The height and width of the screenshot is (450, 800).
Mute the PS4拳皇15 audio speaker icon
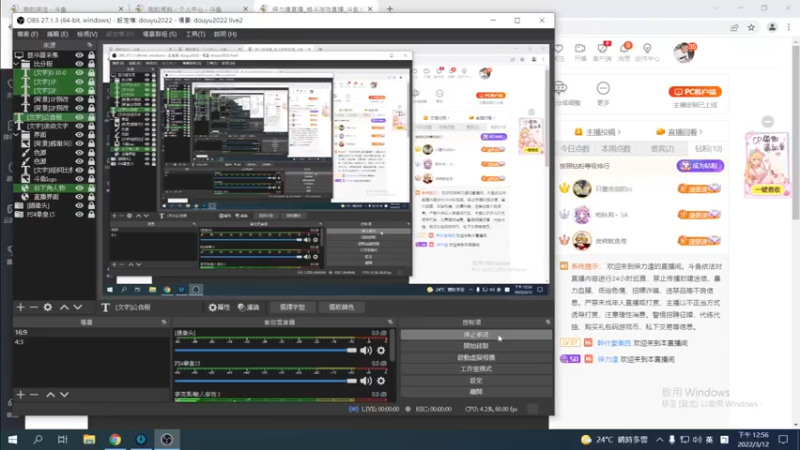[x=366, y=381]
